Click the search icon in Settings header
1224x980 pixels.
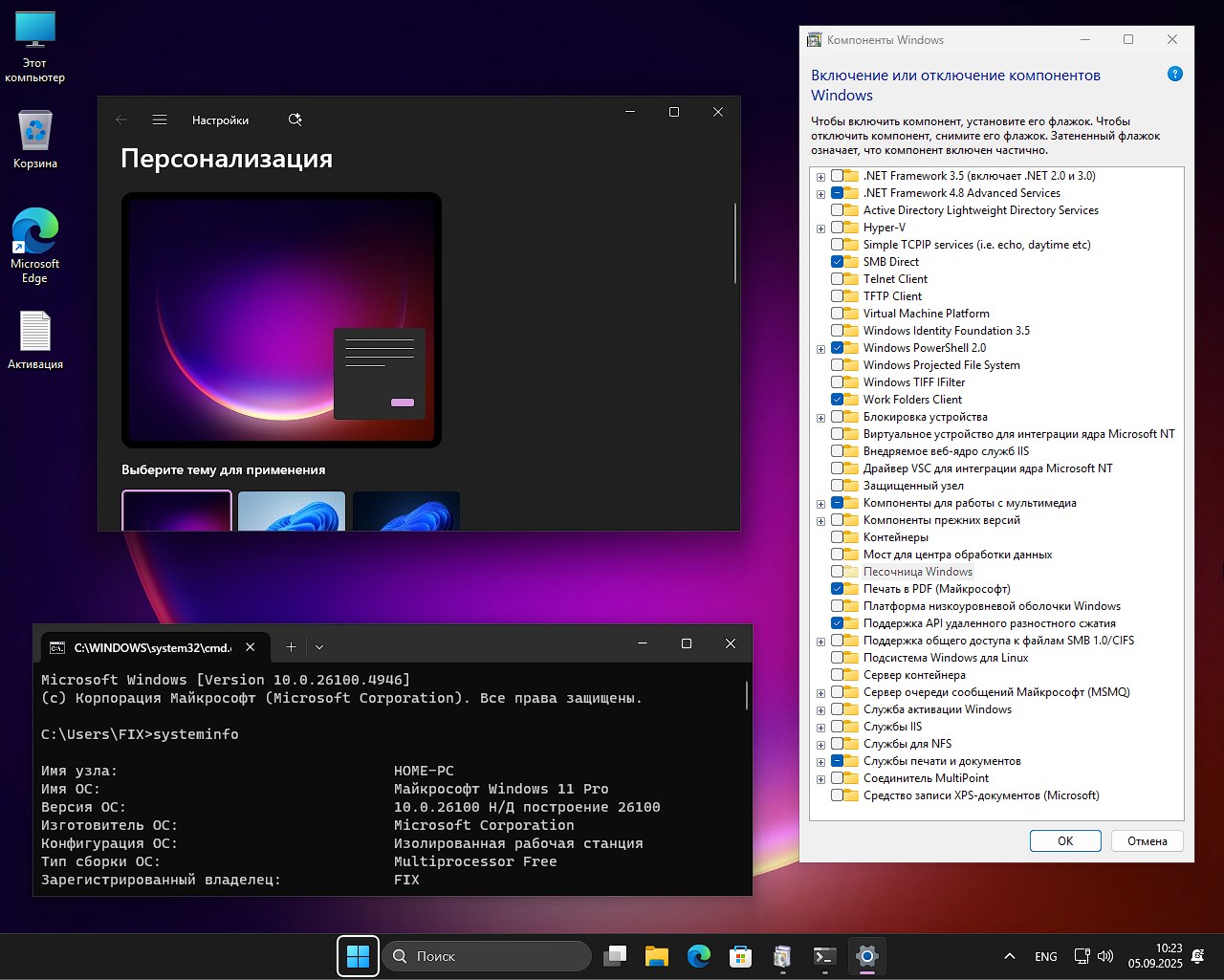[295, 120]
